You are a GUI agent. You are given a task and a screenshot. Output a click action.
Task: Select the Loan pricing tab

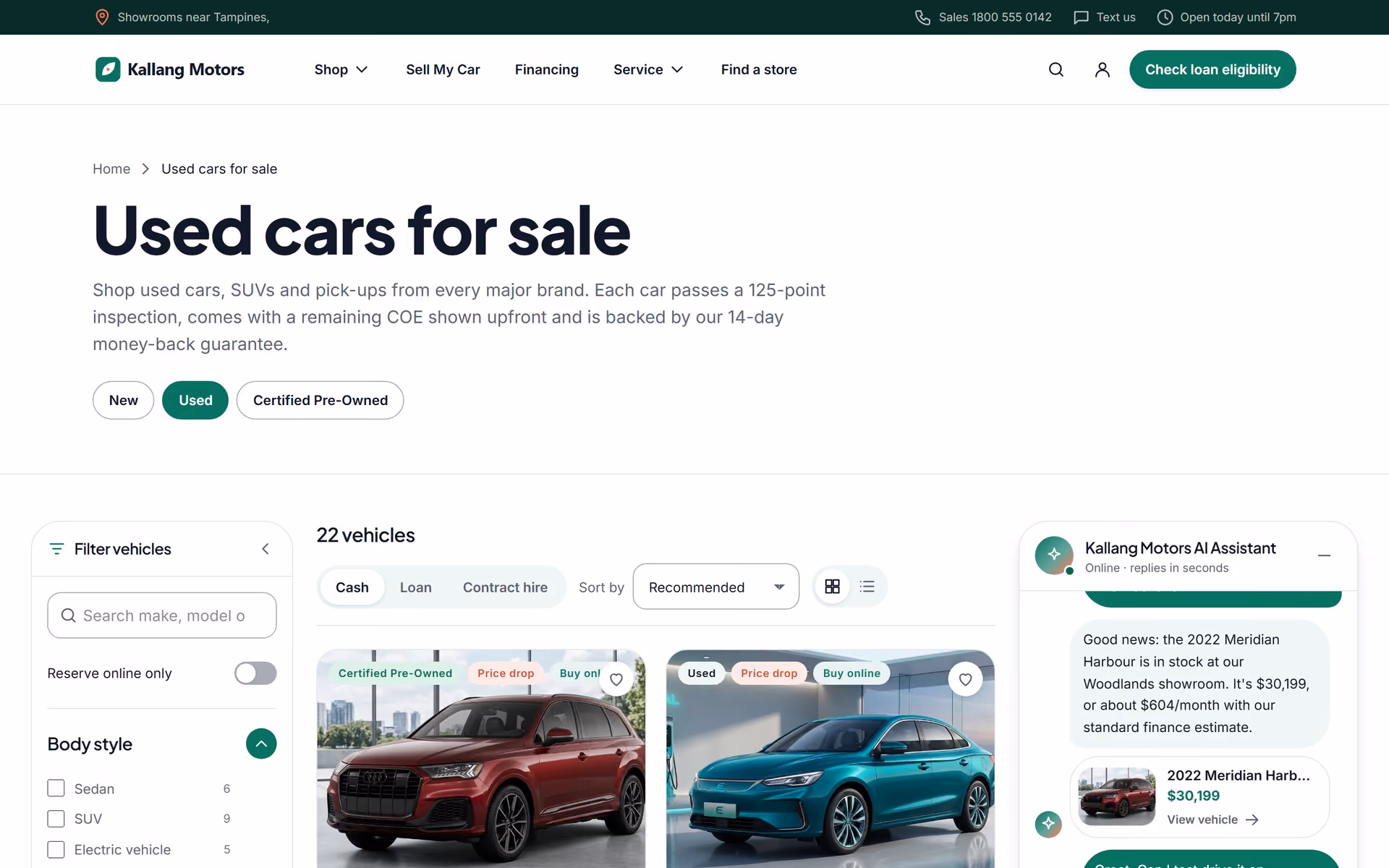pos(416,587)
